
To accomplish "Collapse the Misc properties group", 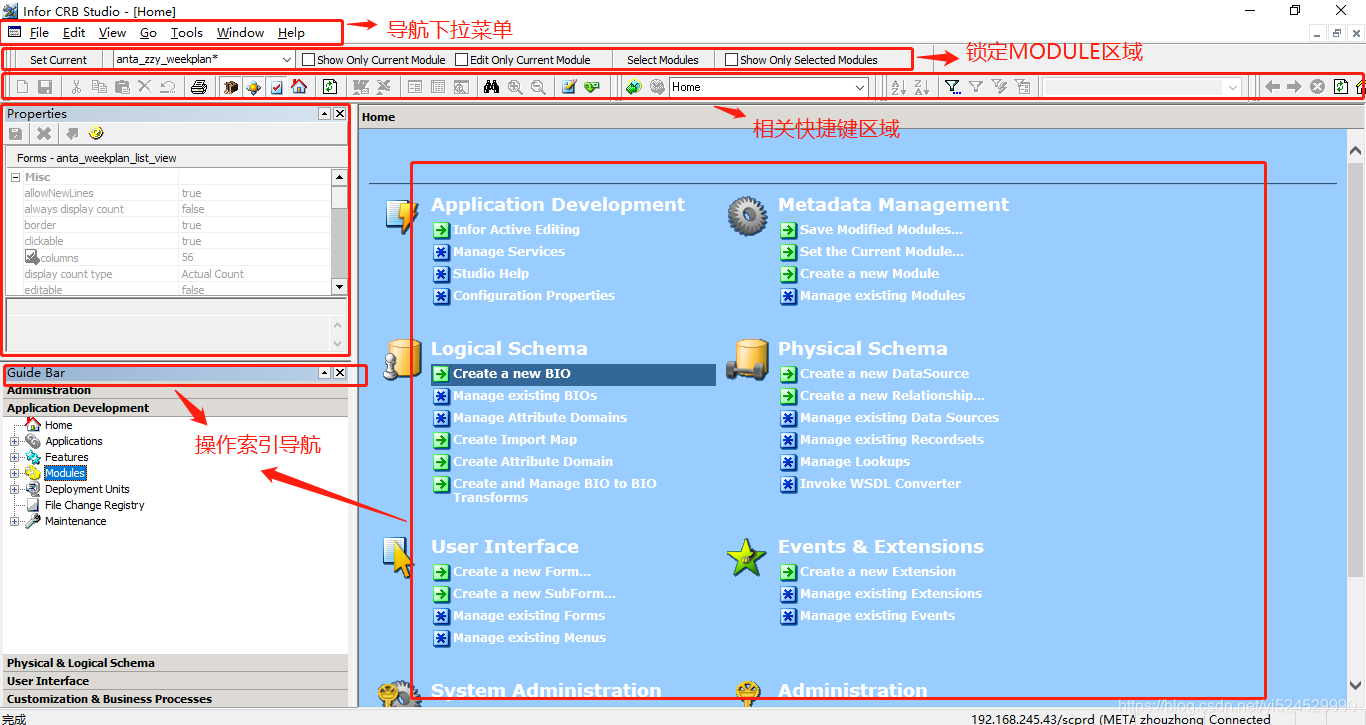I will [x=15, y=177].
